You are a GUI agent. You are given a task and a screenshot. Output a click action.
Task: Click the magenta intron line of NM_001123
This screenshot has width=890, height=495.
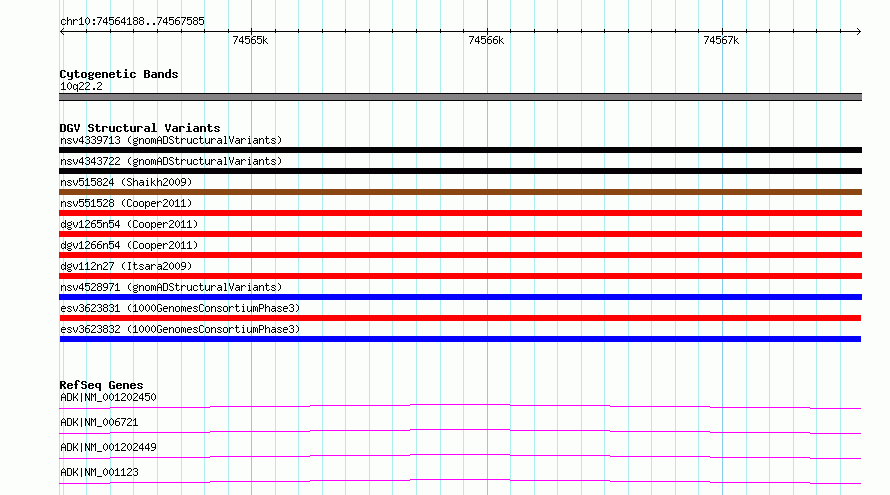(460, 481)
